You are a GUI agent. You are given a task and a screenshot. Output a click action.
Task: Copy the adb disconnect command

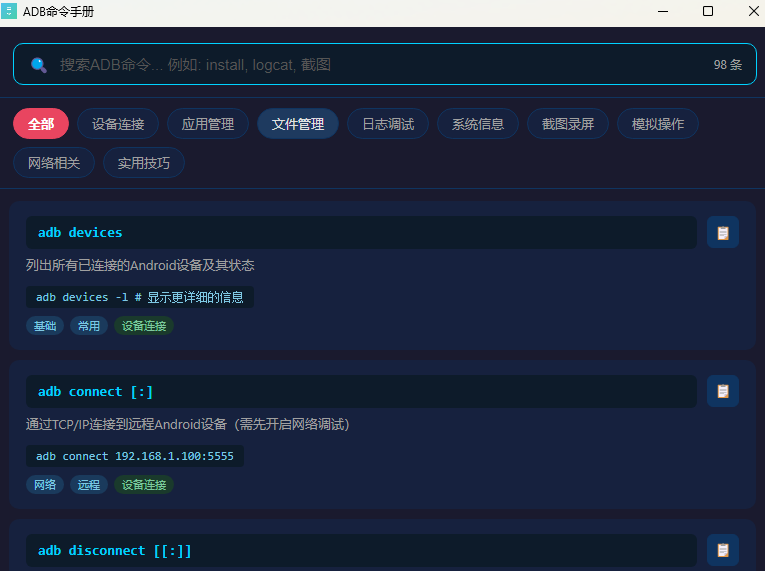(x=723, y=550)
